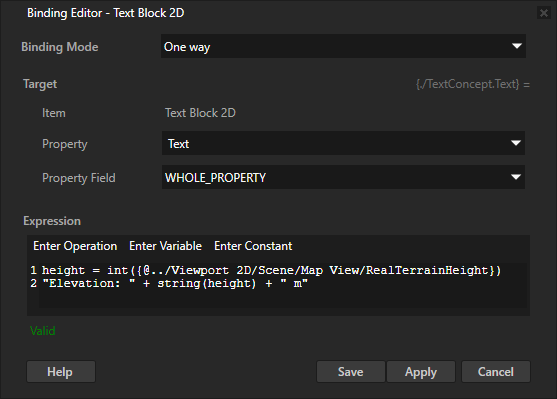Open the Binding Mode dropdown showing One way
Screen dimensions: 557x399
(343, 46)
